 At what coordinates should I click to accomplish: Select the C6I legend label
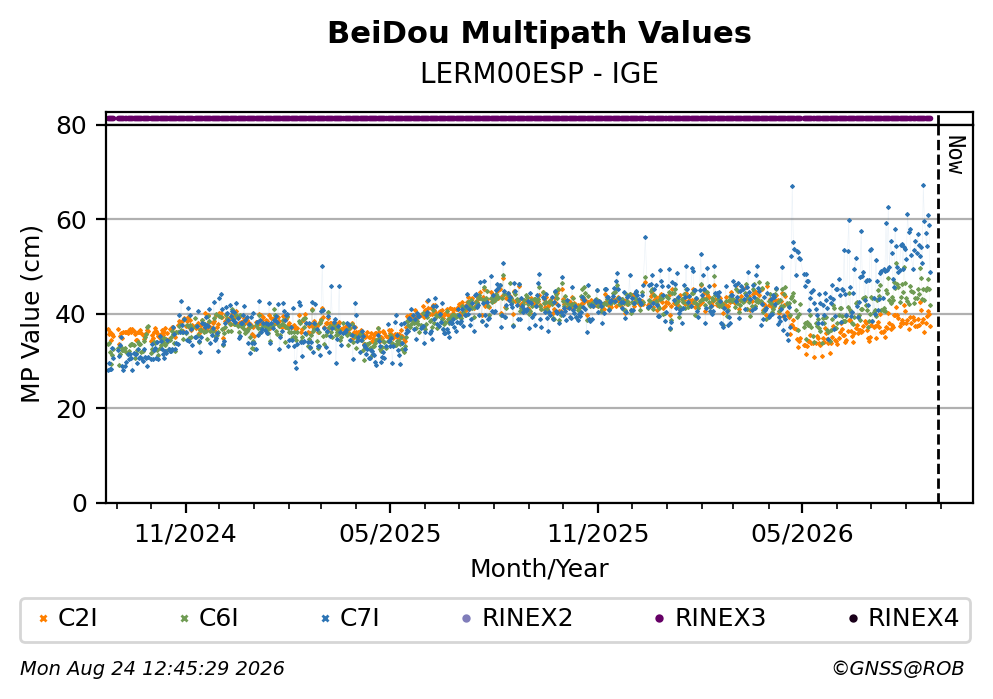click(x=218, y=618)
